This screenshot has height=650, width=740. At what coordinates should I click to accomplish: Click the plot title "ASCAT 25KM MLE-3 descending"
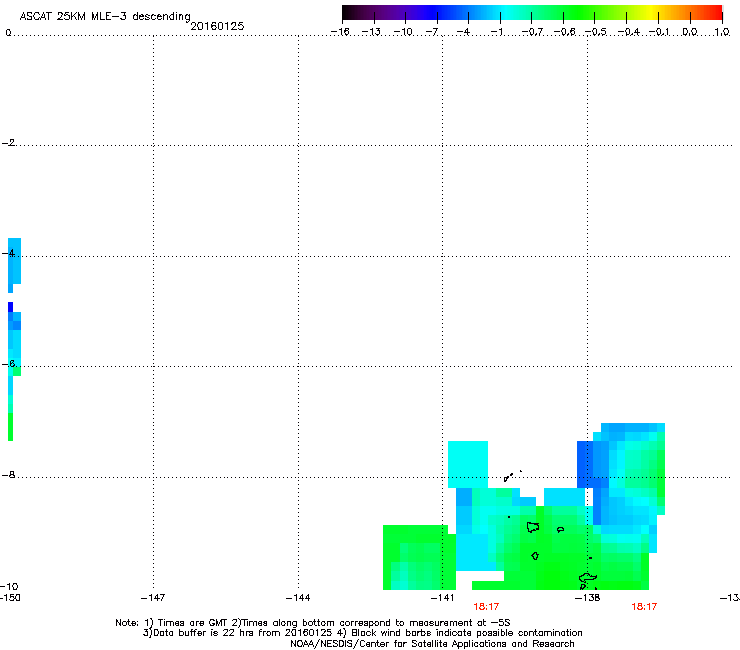tap(105, 16)
